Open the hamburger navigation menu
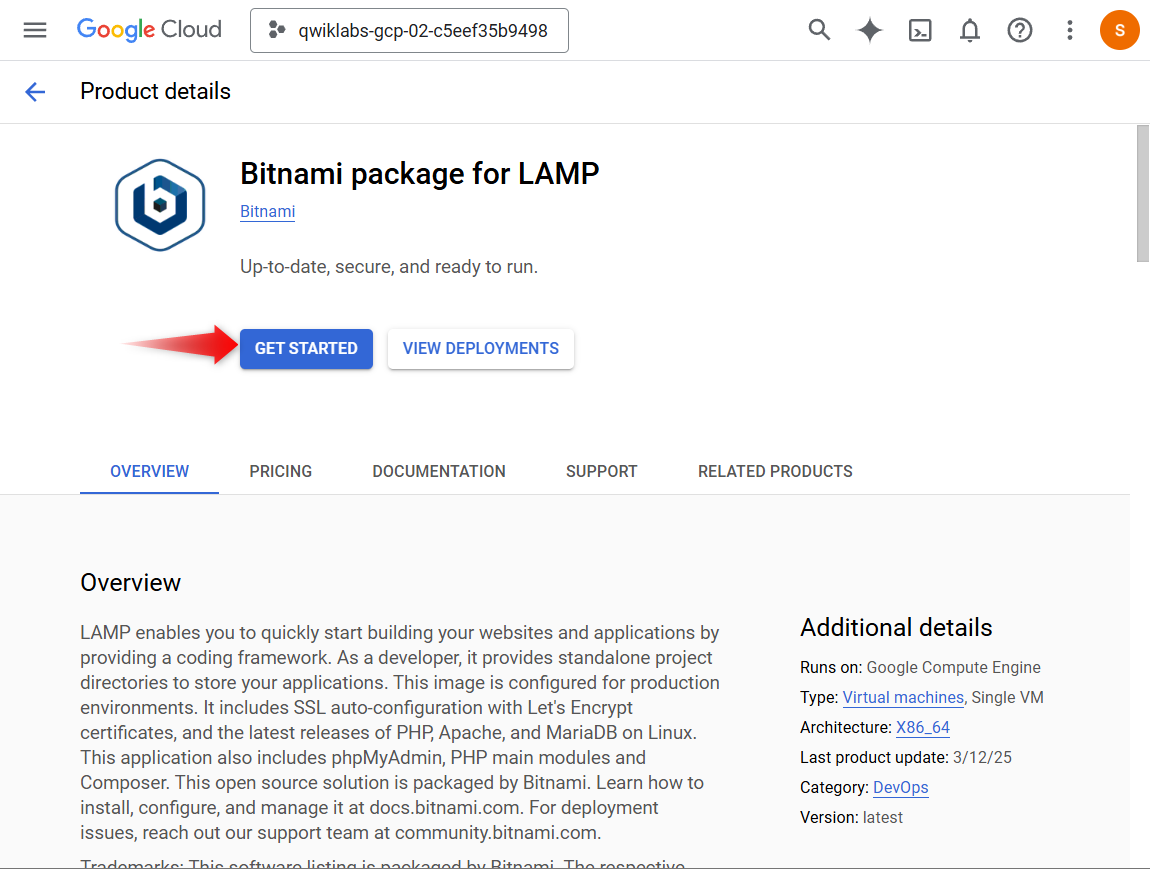Image resolution: width=1150 pixels, height=869 pixels. coord(34,30)
